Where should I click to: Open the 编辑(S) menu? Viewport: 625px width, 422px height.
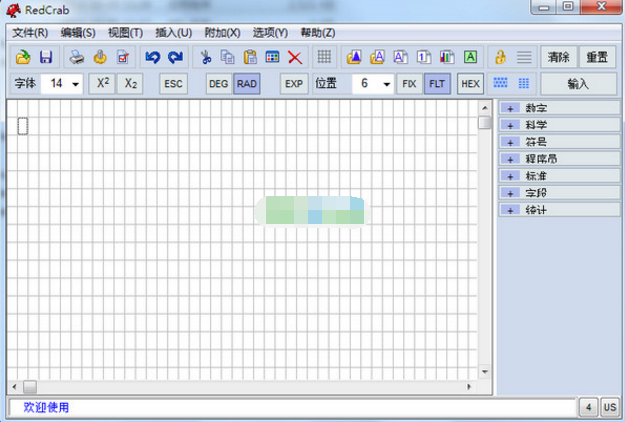click(78, 33)
